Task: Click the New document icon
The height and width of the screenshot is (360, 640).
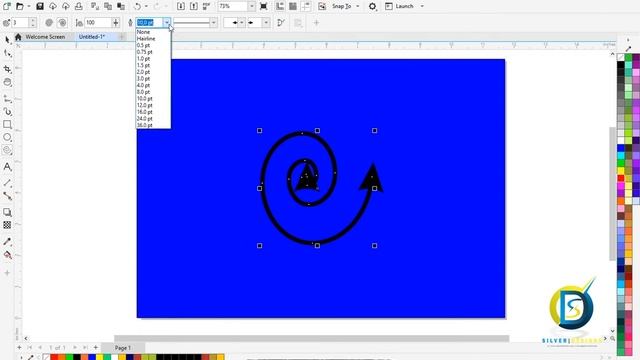Action: (7, 6)
